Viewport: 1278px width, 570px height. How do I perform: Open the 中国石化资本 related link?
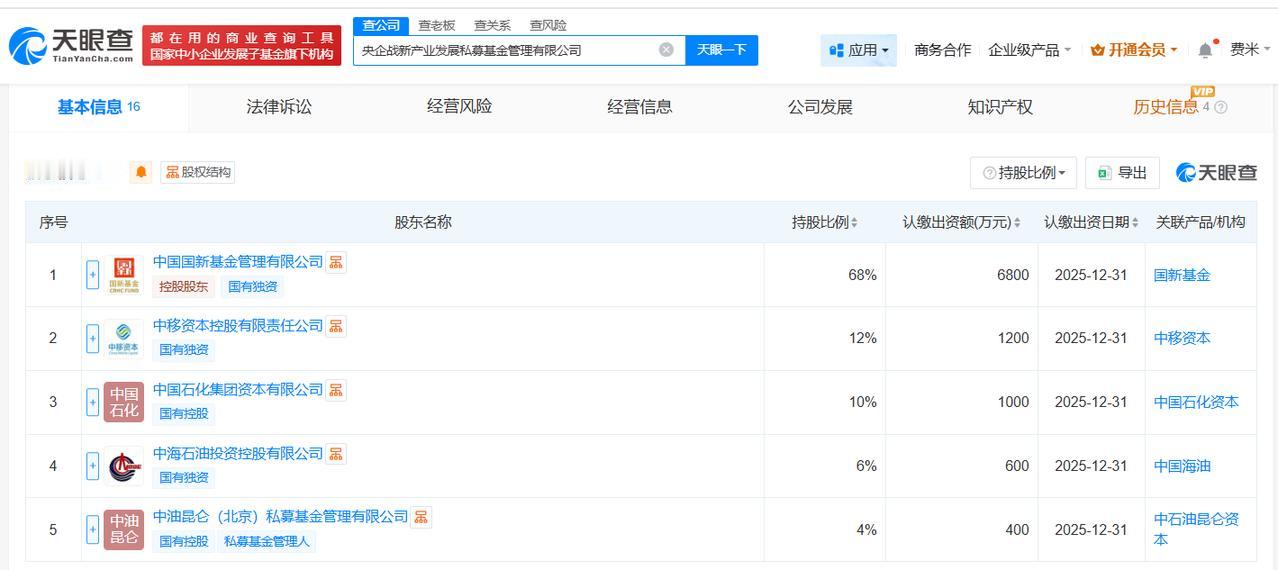pos(1196,402)
